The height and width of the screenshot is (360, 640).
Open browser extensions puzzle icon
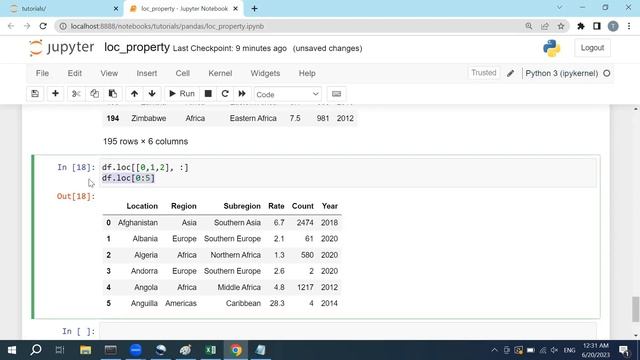[581, 26]
